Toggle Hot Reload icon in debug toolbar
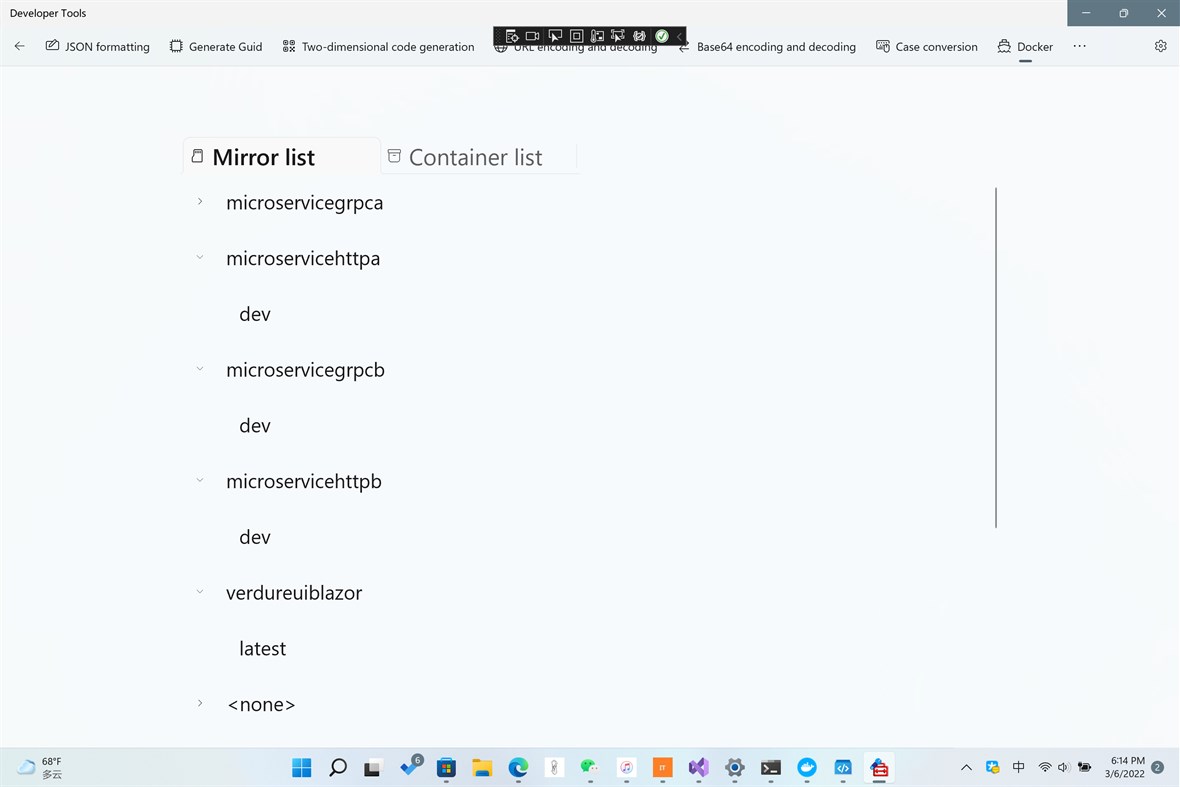 [640, 35]
